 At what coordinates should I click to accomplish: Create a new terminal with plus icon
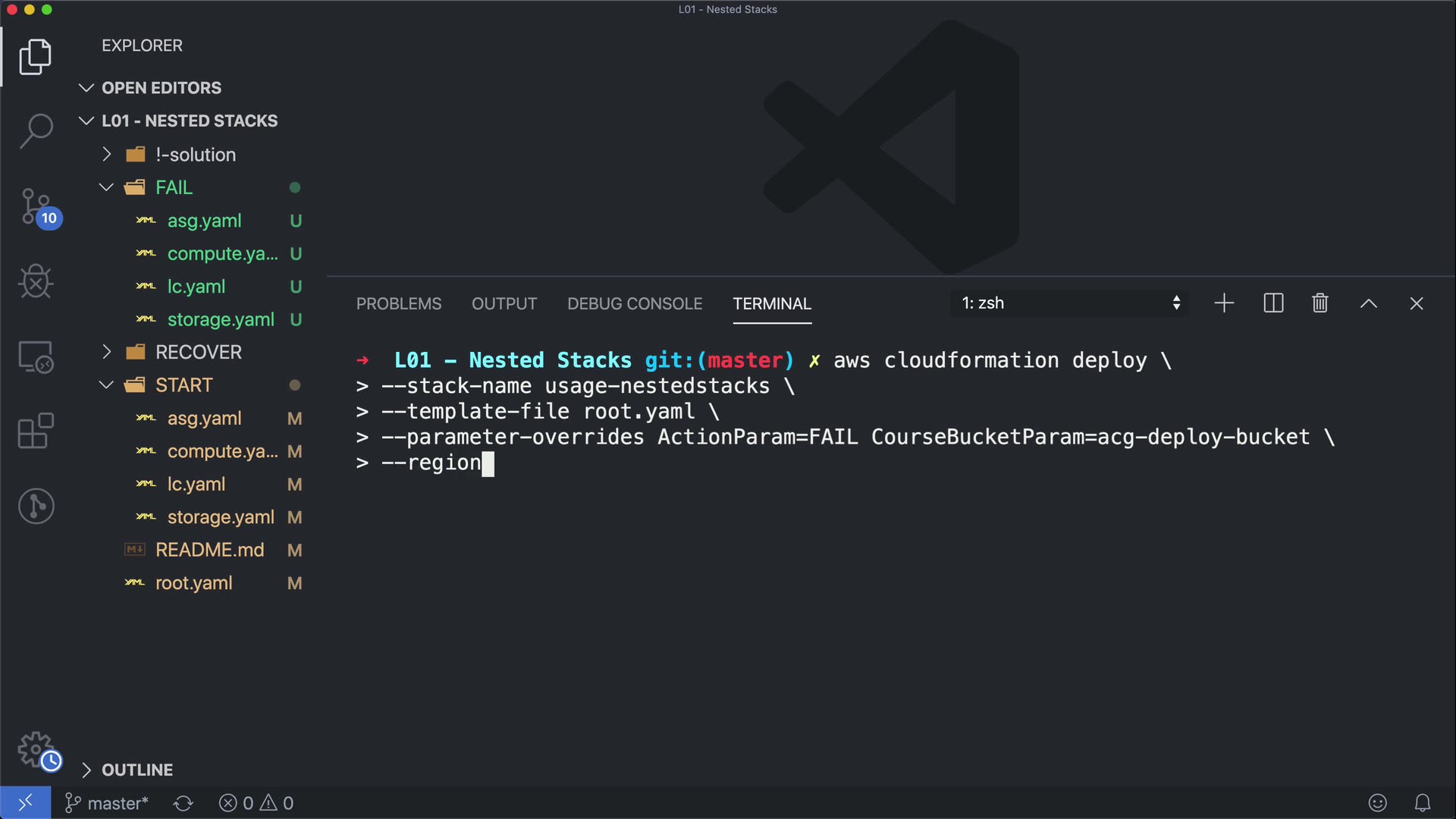point(1224,303)
